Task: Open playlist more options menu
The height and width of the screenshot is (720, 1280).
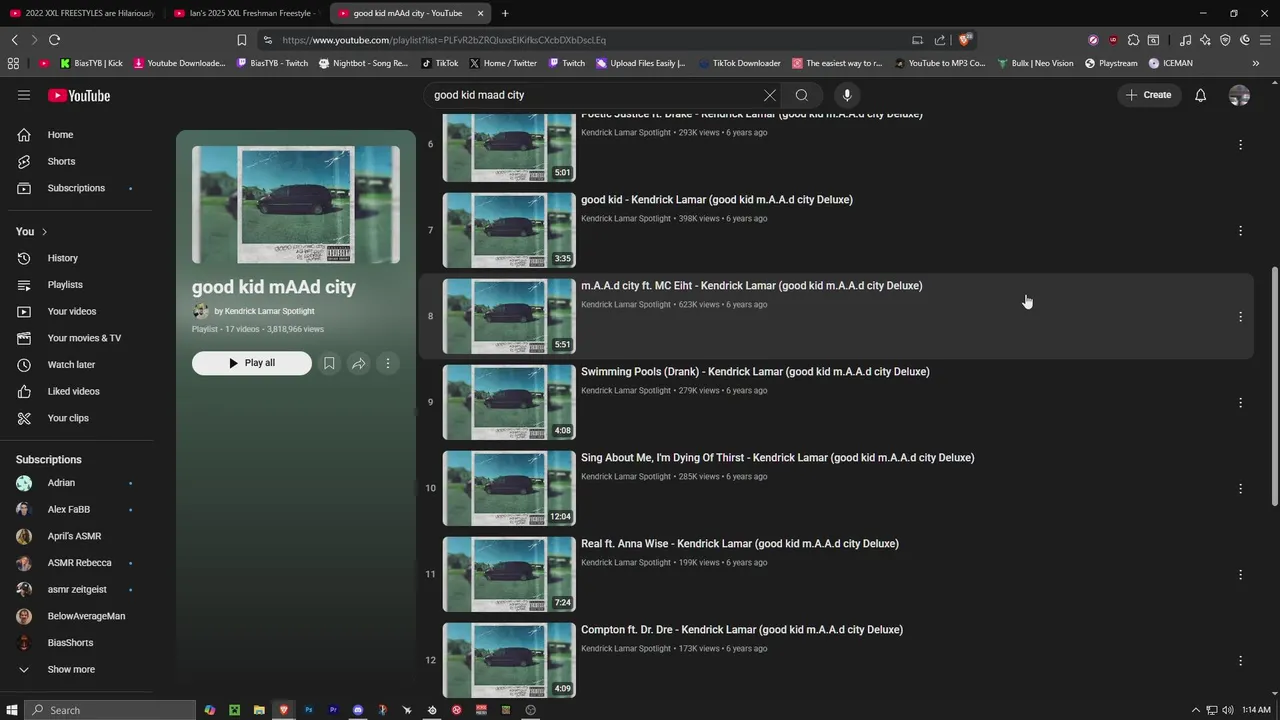Action: coord(388,363)
